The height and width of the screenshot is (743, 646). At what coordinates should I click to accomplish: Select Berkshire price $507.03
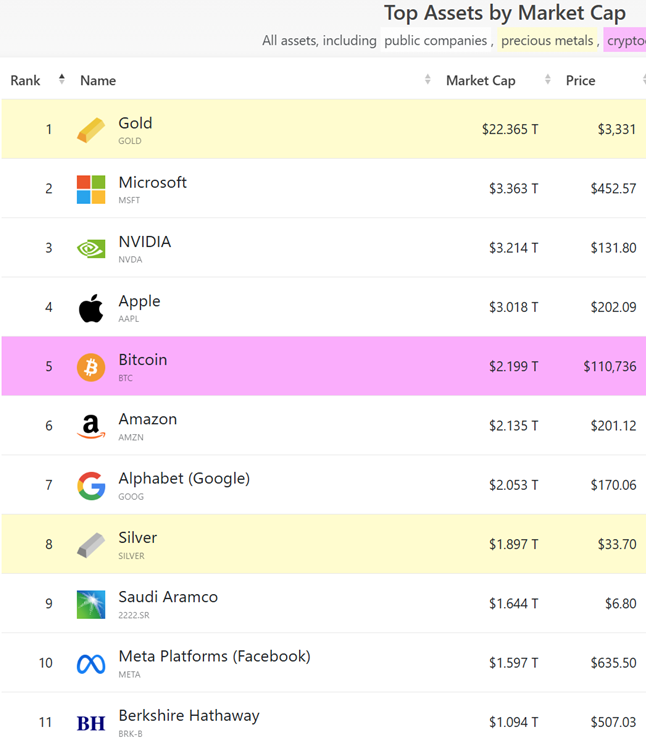(613, 722)
